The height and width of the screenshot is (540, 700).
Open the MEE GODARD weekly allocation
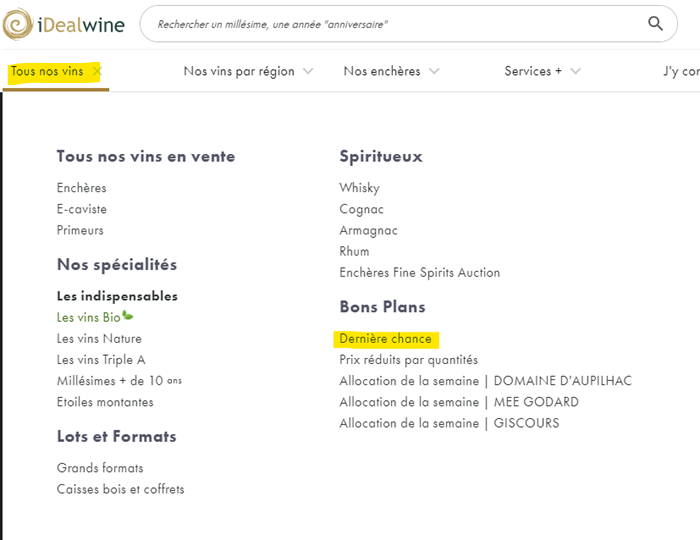click(x=459, y=402)
